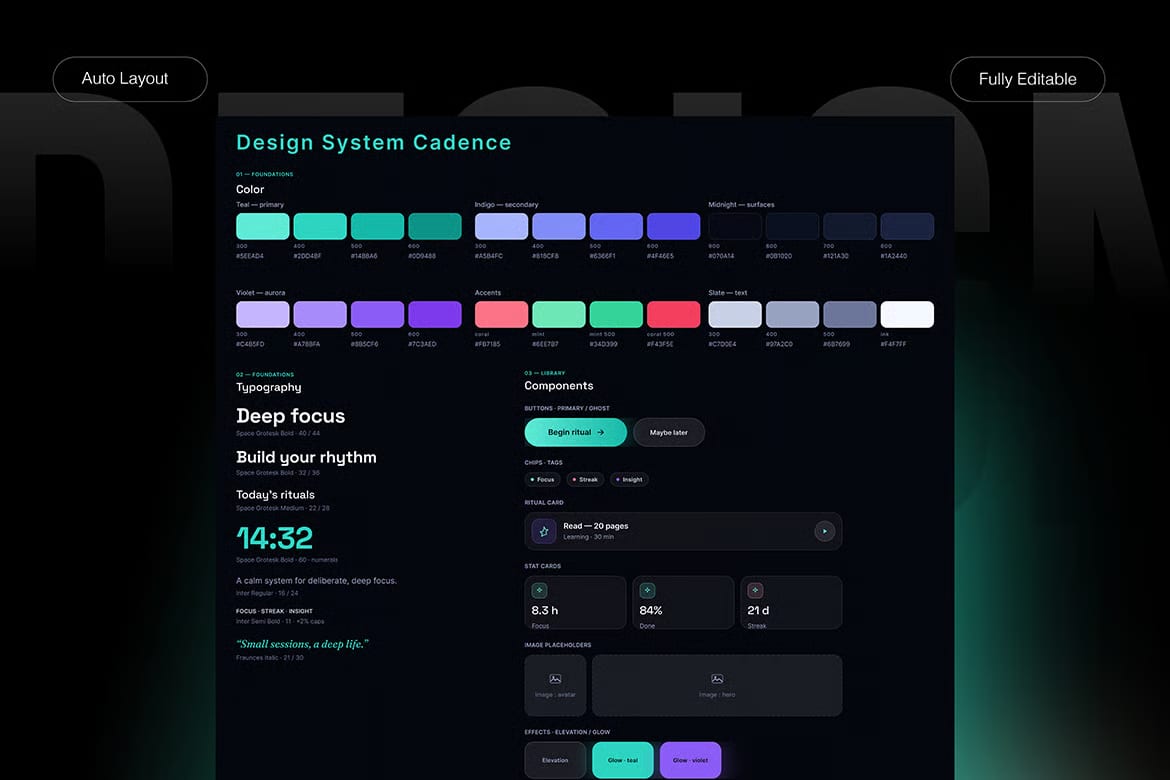Select the Focus chip
1170x780 pixels.
point(542,480)
